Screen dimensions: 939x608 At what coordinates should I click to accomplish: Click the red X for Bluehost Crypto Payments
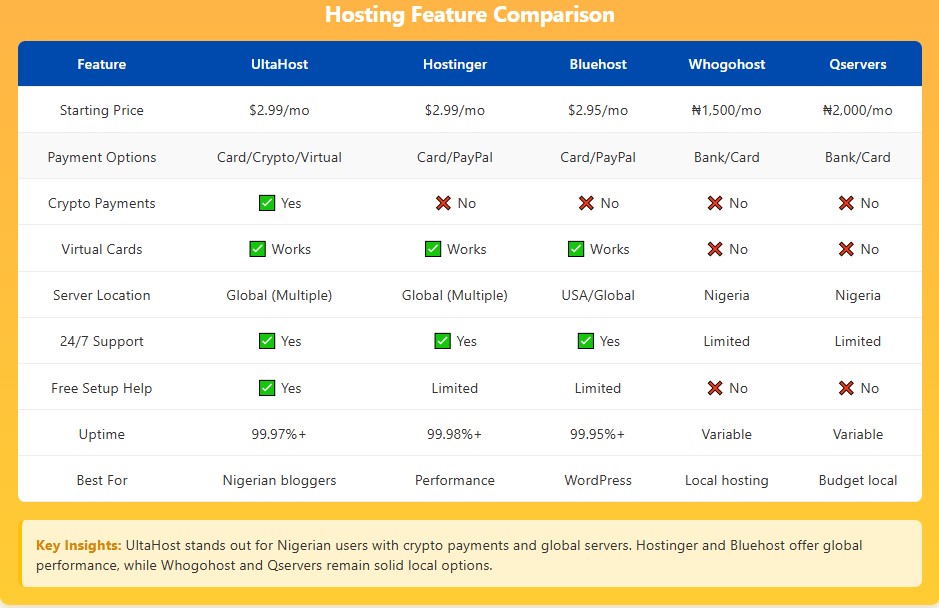[586, 203]
